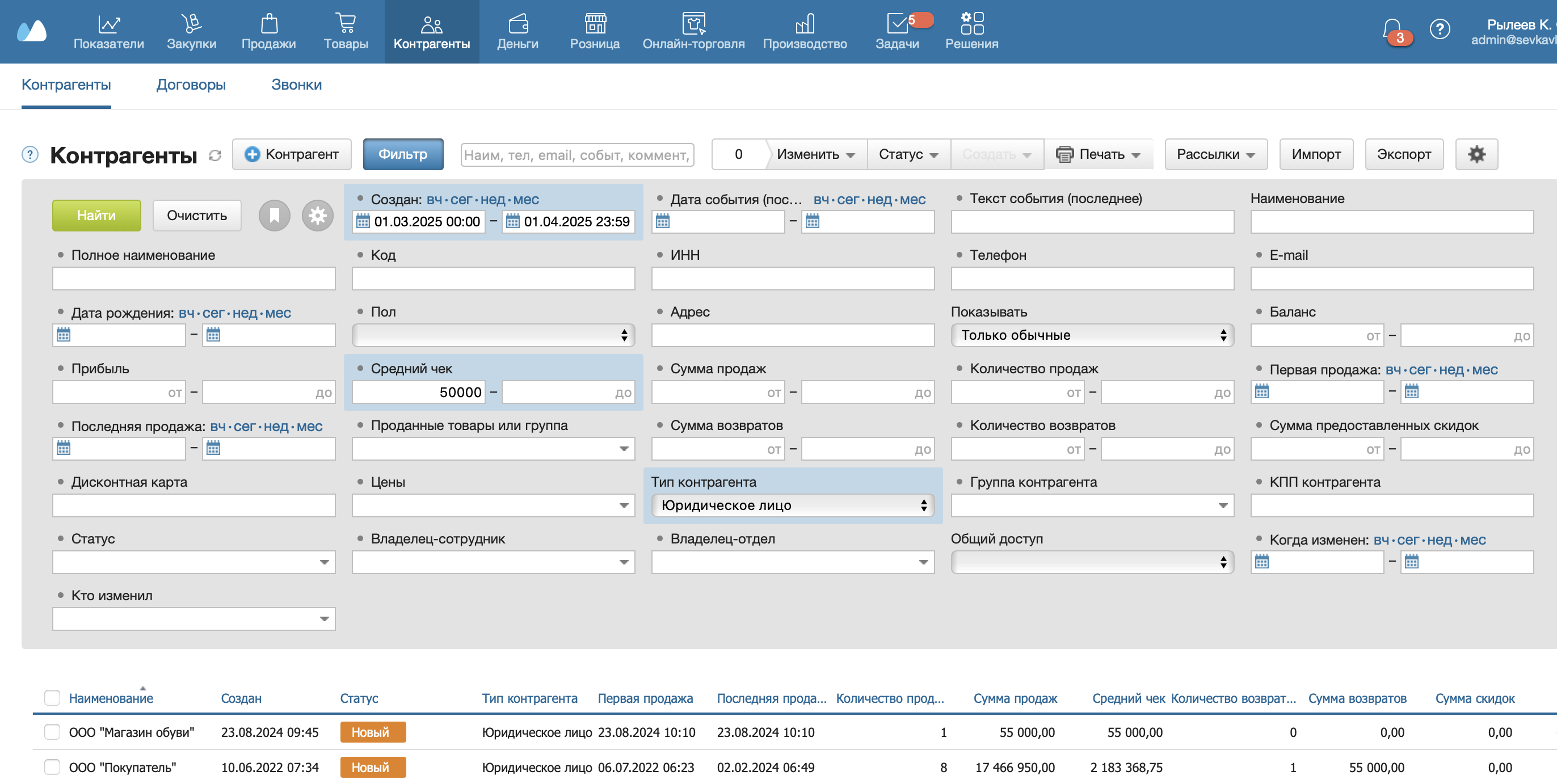This screenshot has width=1557, height=784.
Task: Open calendar for Создан end date
Action: click(512, 221)
